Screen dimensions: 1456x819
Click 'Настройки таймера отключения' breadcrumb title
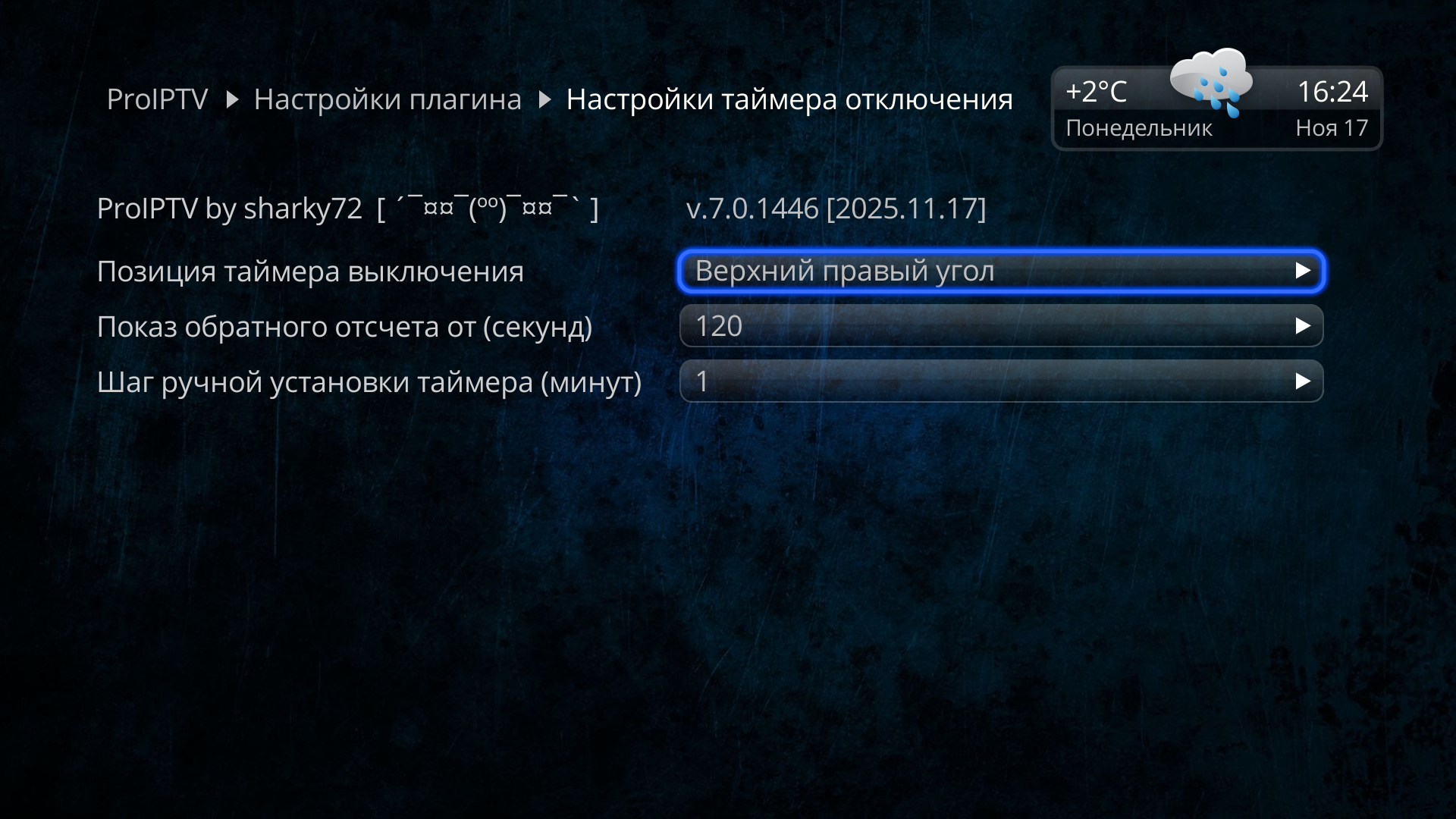coord(789,99)
